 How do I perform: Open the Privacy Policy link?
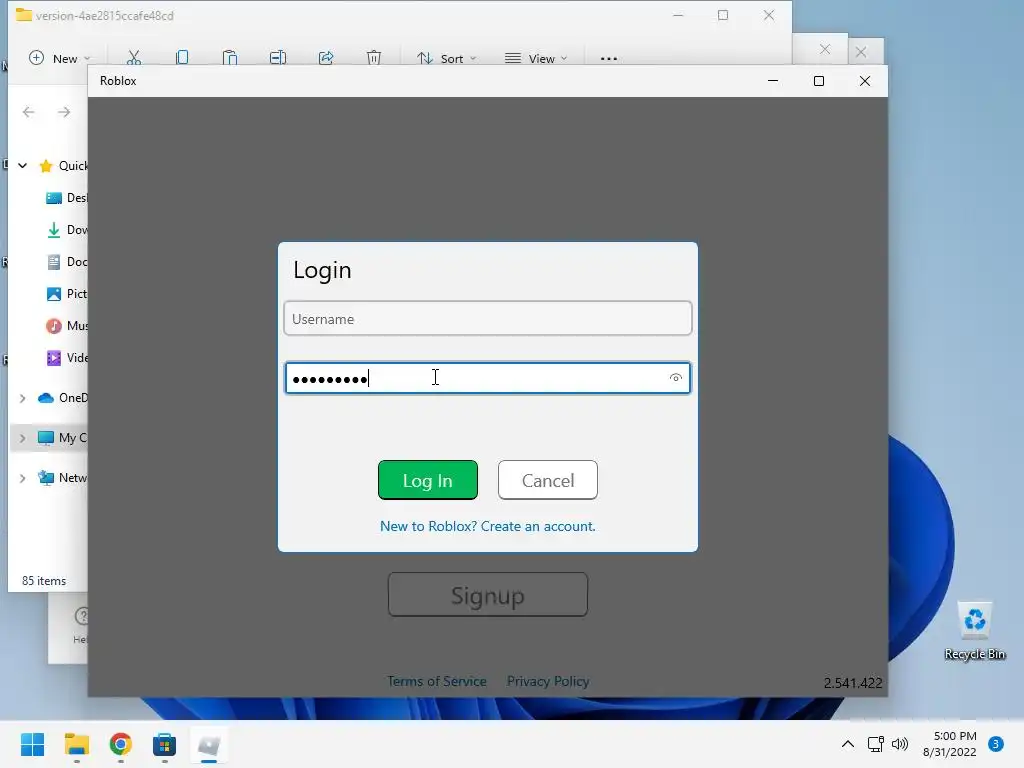548,681
